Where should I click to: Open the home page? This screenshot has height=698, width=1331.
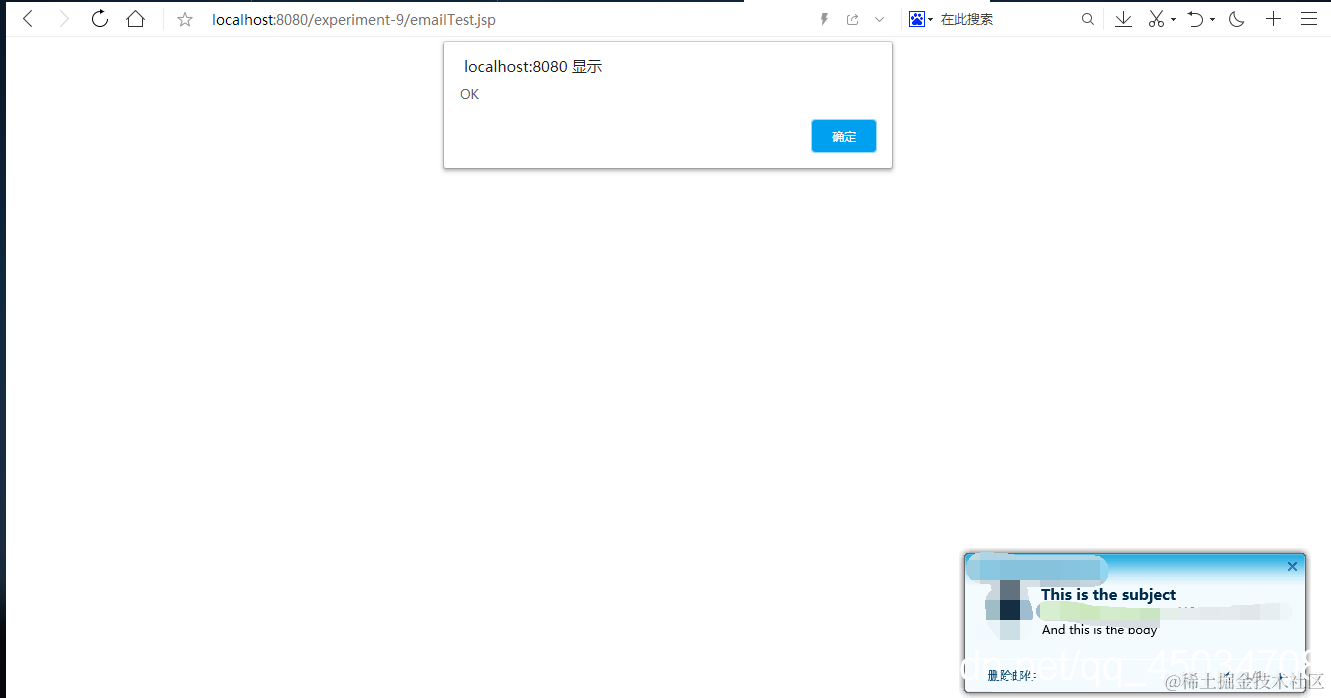135,18
